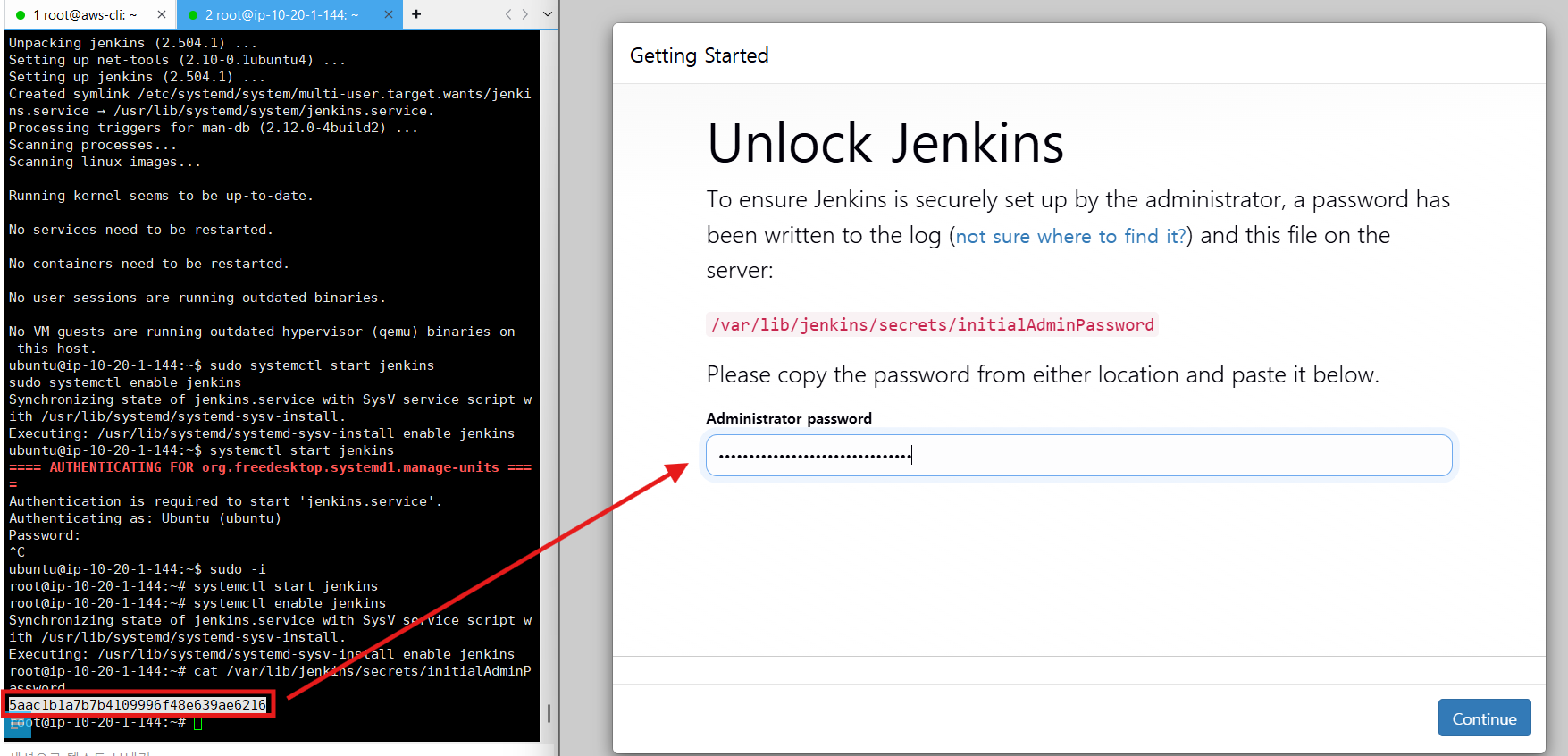The width and height of the screenshot is (1568, 756).
Task: Click 'Scanning linux images...' line
Action: tap(105, 162)
